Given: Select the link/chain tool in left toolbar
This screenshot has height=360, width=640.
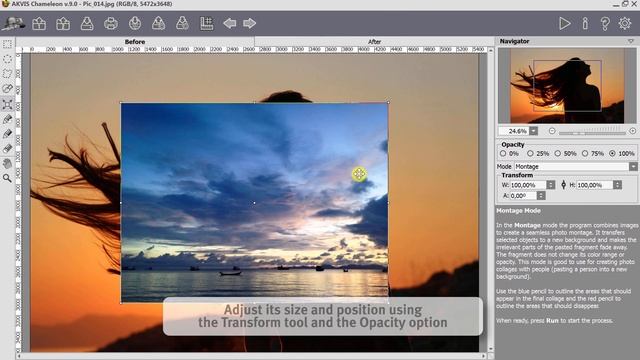Looking at the screenshot, I should coord(7,89).
